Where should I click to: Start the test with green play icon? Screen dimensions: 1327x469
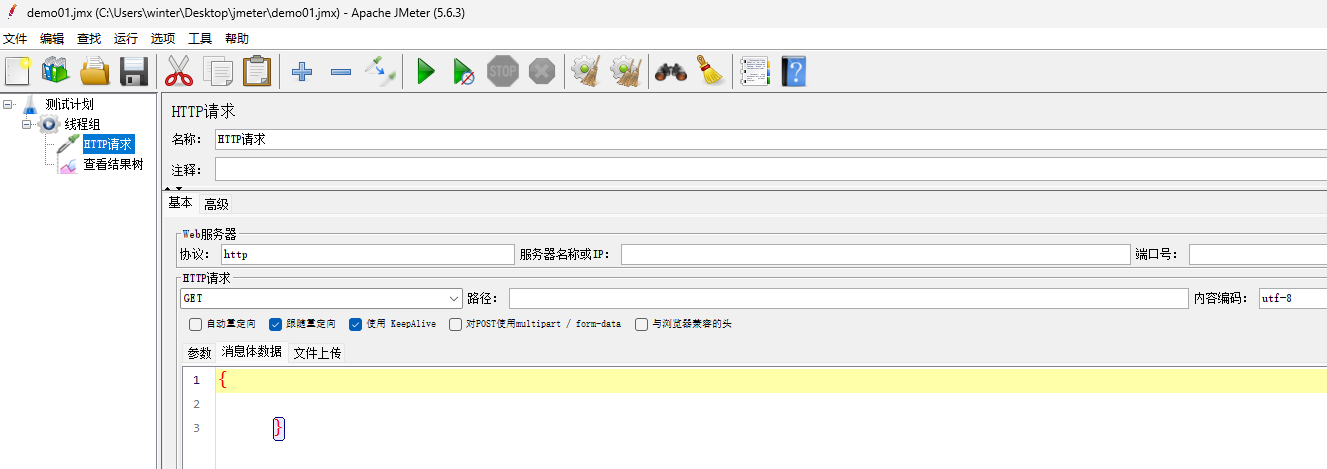pyautogui.click(x=426, y=71)
